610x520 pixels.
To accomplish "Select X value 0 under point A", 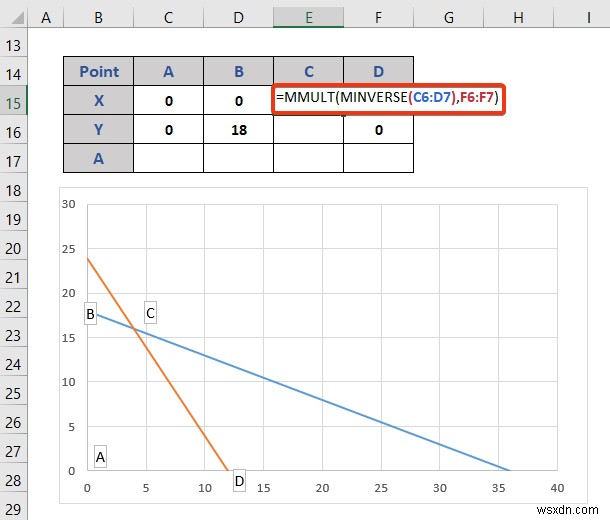I will click(168, 100).
